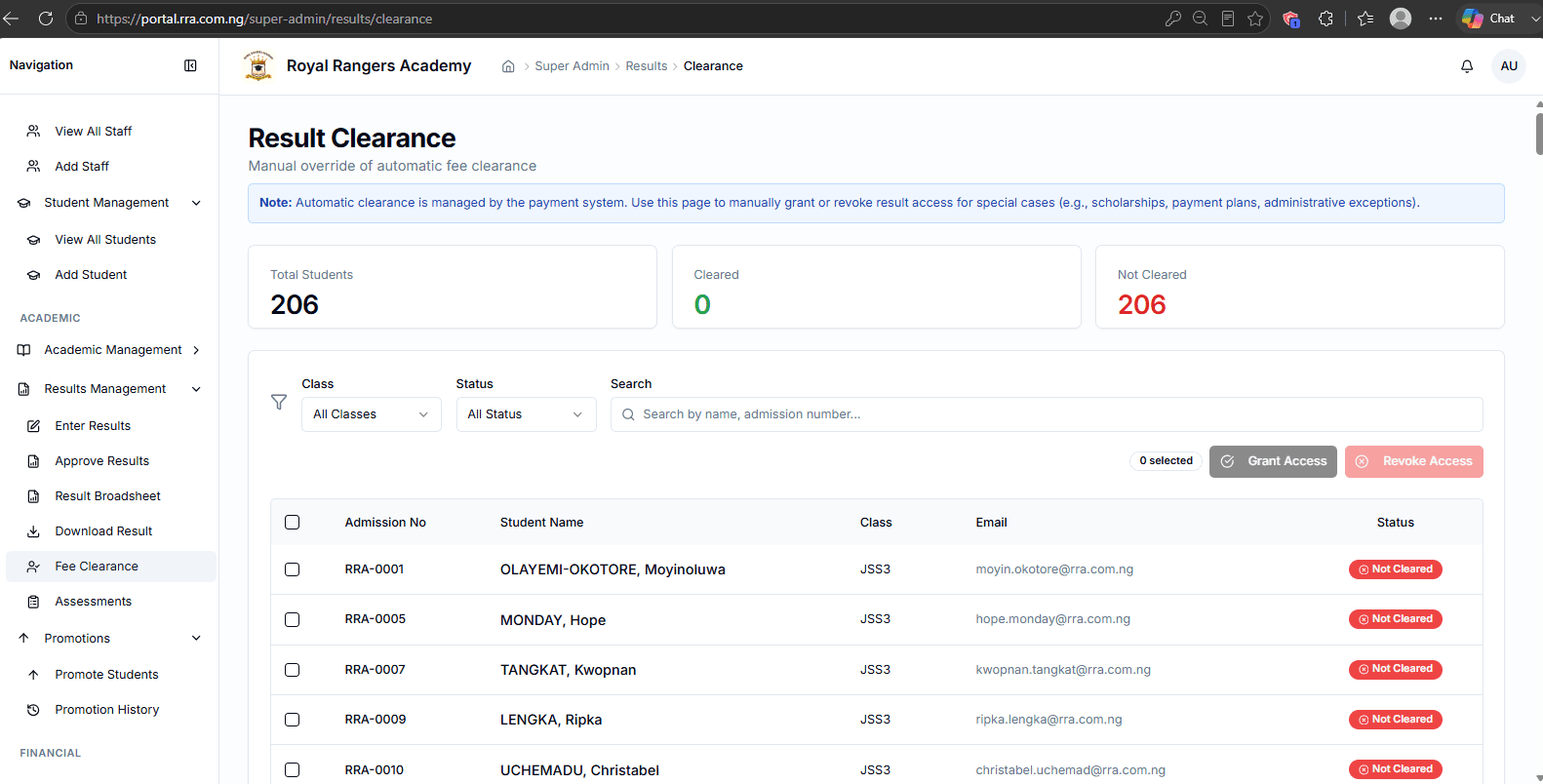Collapse Promotions section chevron
This screenshot has width=1543, height=784.
pos(196,639)
